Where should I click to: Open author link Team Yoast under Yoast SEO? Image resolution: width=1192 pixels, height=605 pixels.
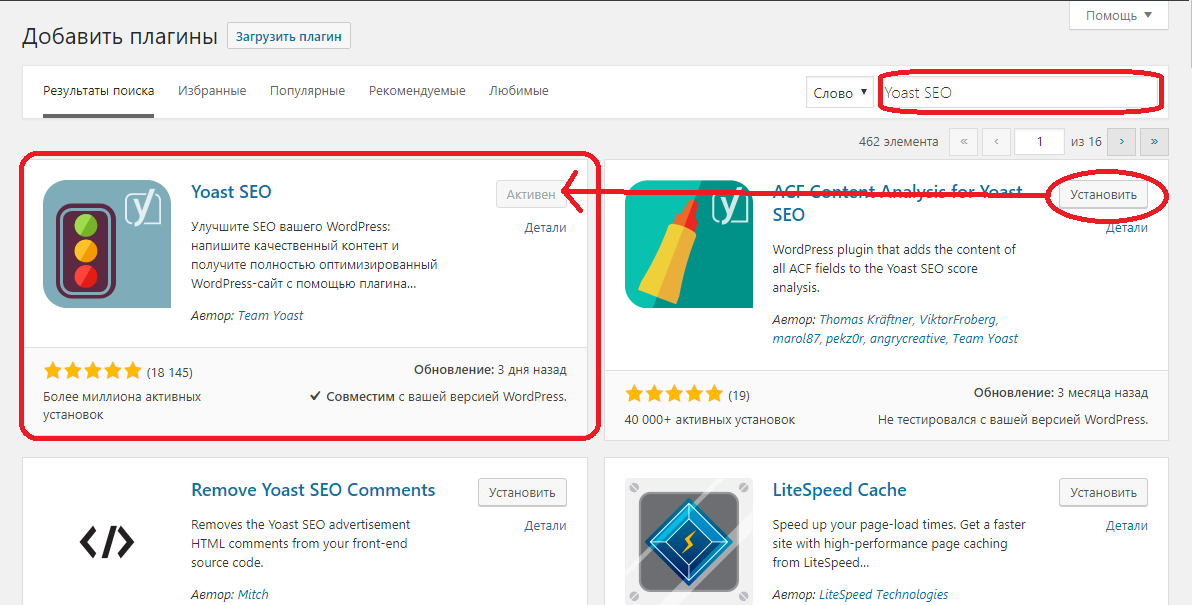click(271, 315)
